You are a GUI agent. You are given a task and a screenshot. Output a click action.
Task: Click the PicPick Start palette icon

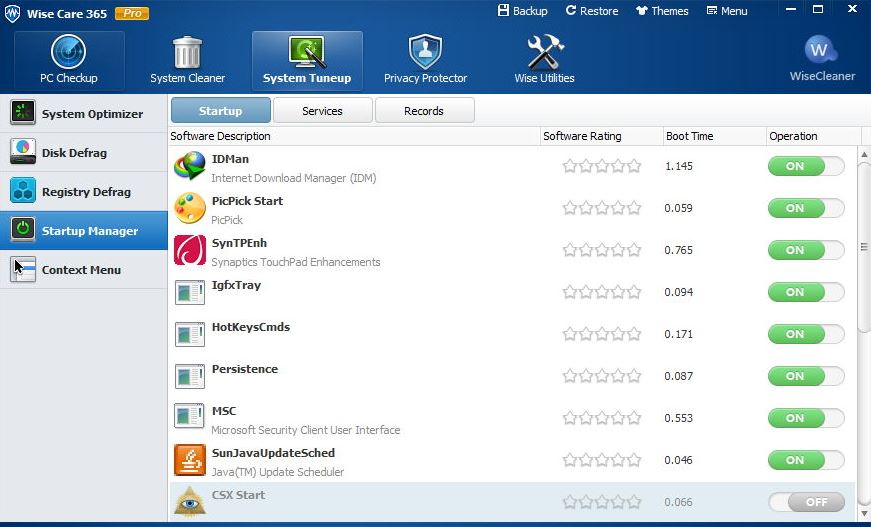click(x=189, y=208)
